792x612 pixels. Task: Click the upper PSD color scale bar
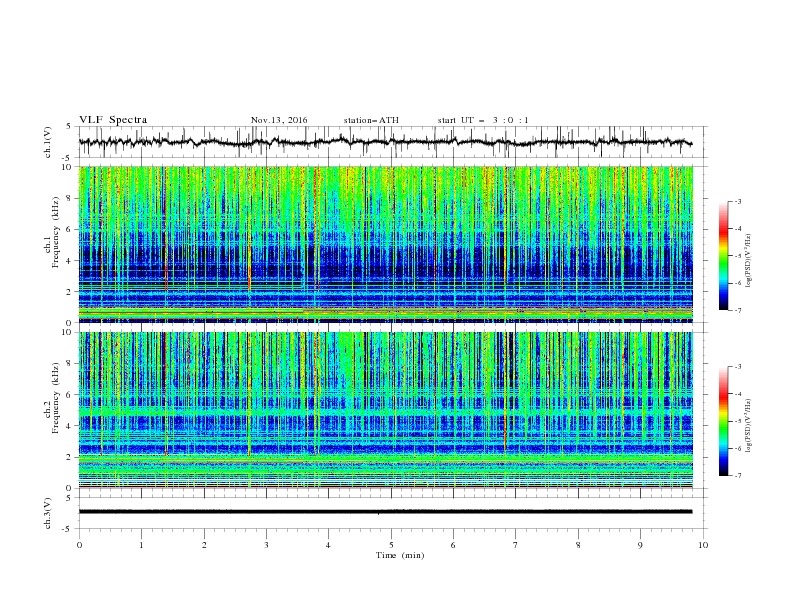(x=723, y=256)
